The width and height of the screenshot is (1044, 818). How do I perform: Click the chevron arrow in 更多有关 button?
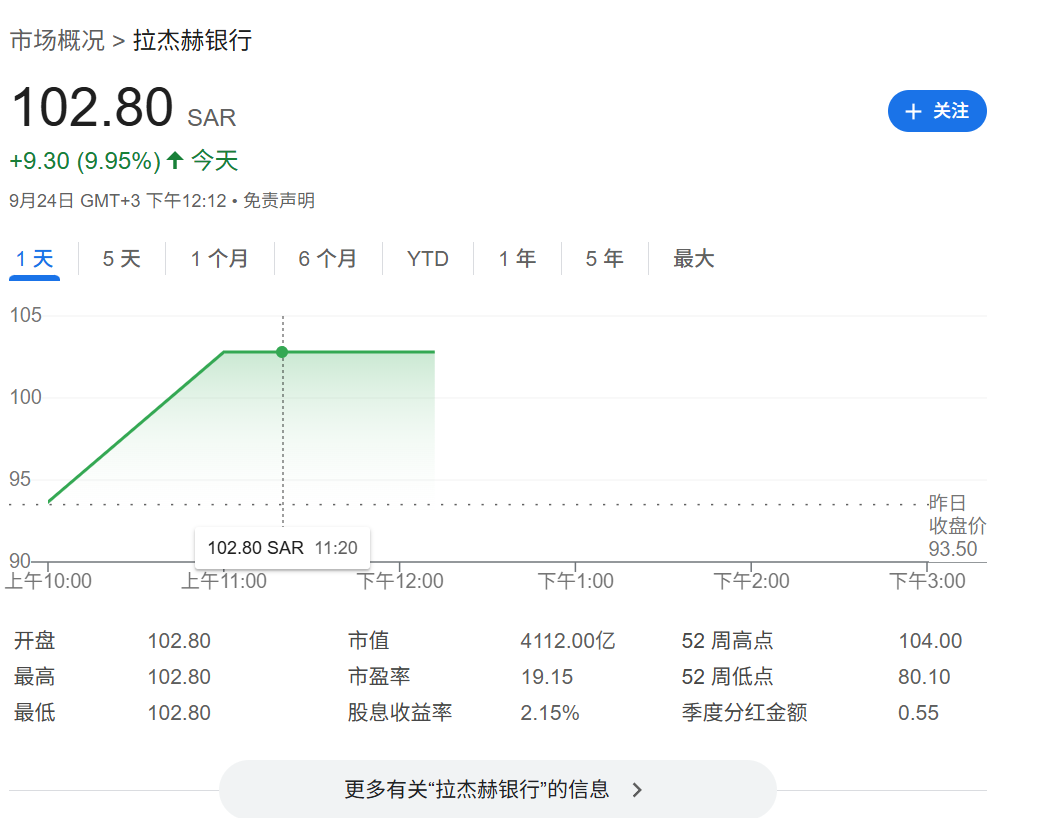coord(637,790)
